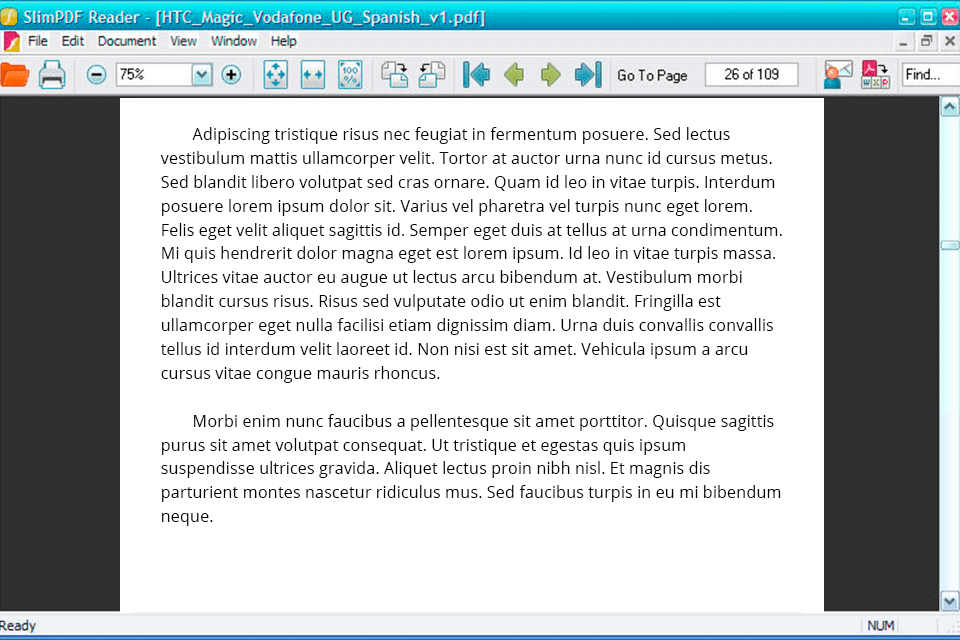Viewport: 960px width, 640px height.
Task: Jump to the last page
Action: point(588,75)
